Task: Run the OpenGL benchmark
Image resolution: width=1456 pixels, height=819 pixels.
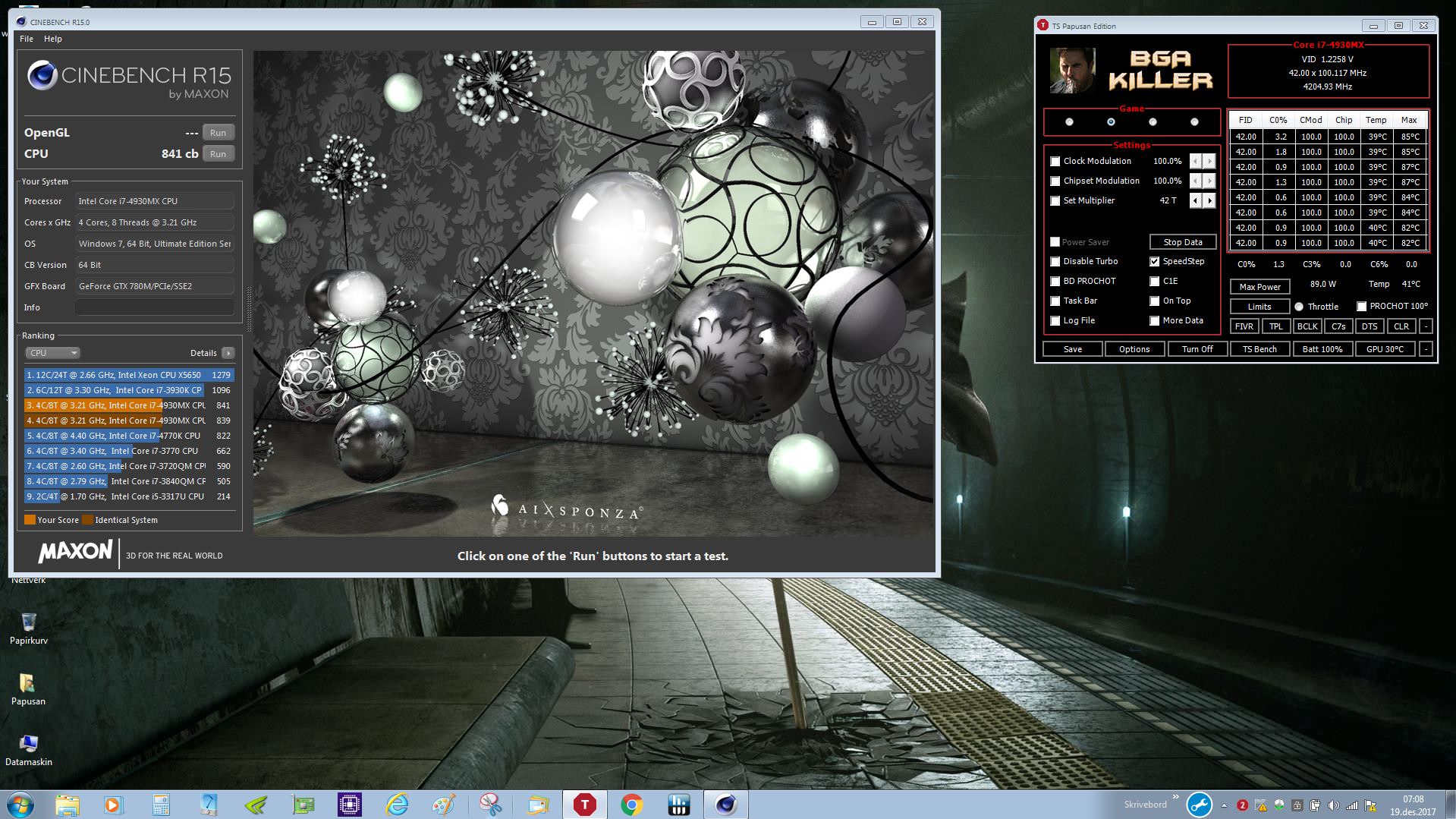Action: pyautogui.click(x=218, y=132)
